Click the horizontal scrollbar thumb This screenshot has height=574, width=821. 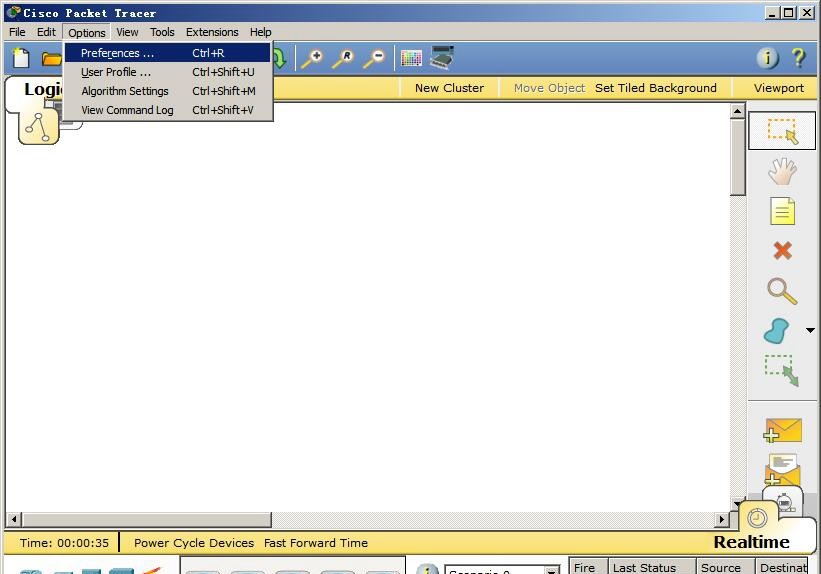[x=147, y=520]
